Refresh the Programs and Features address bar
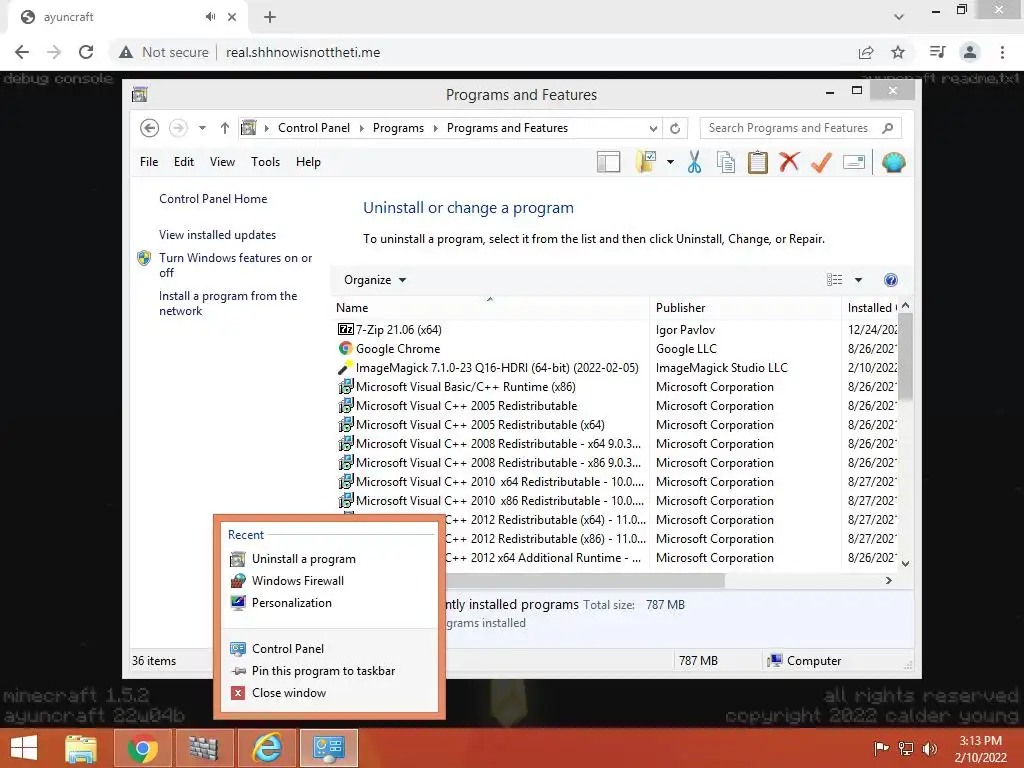1024x768 pixels. 675,128
